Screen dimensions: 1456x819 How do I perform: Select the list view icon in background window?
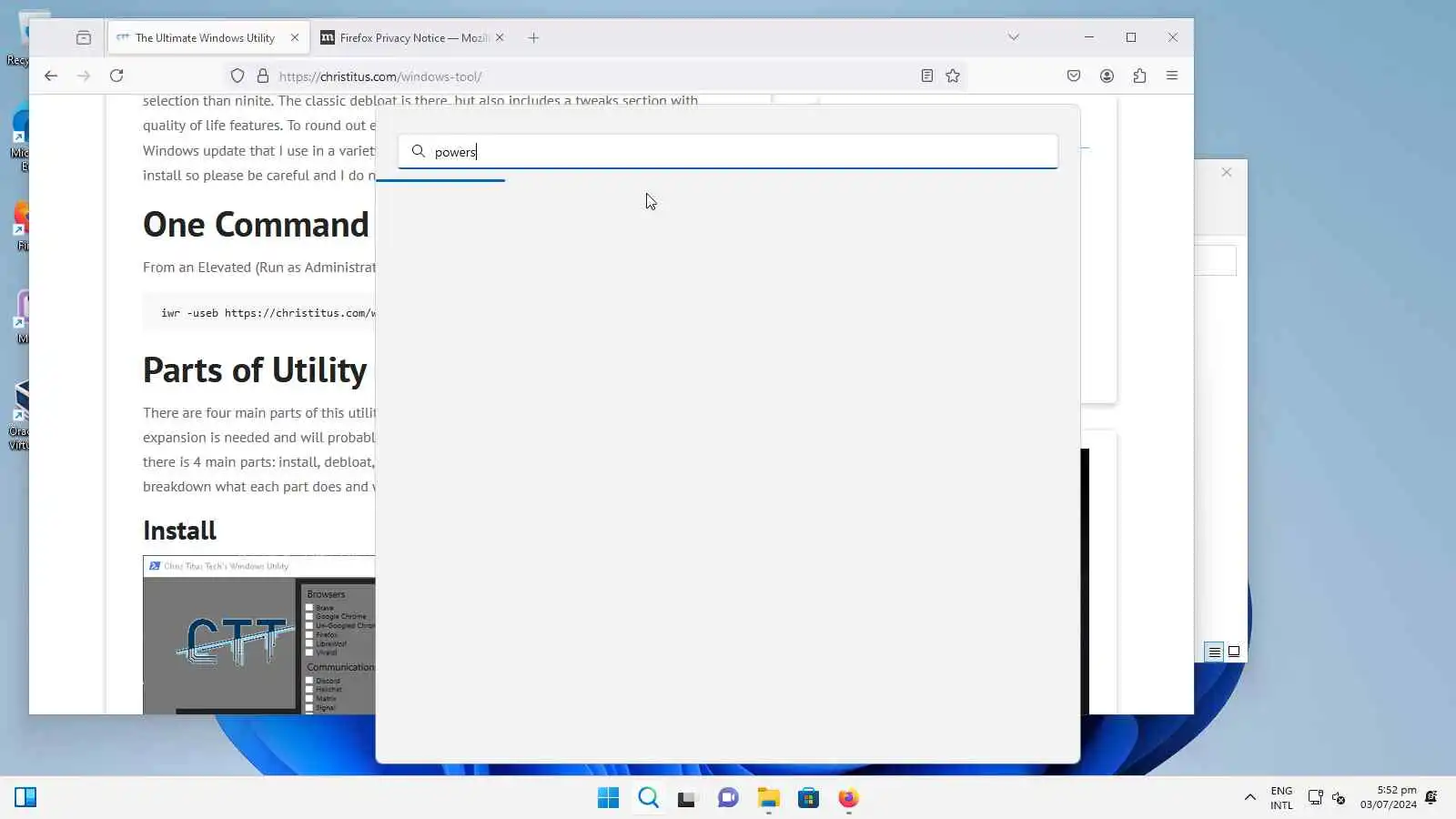click(x=1214, y=652)
